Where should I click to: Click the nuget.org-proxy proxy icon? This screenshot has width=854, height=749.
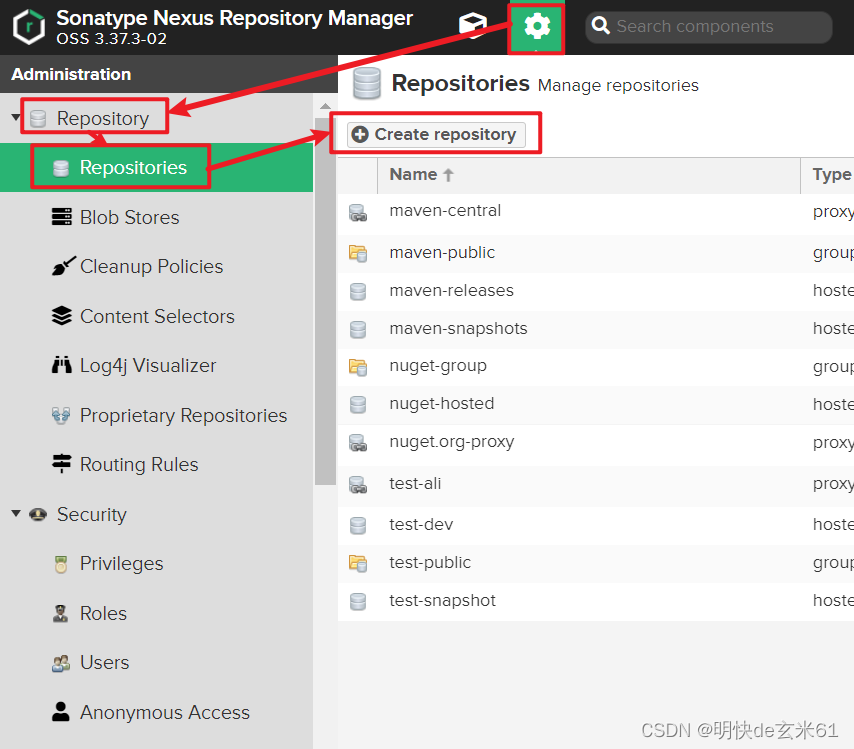[358, 443]
